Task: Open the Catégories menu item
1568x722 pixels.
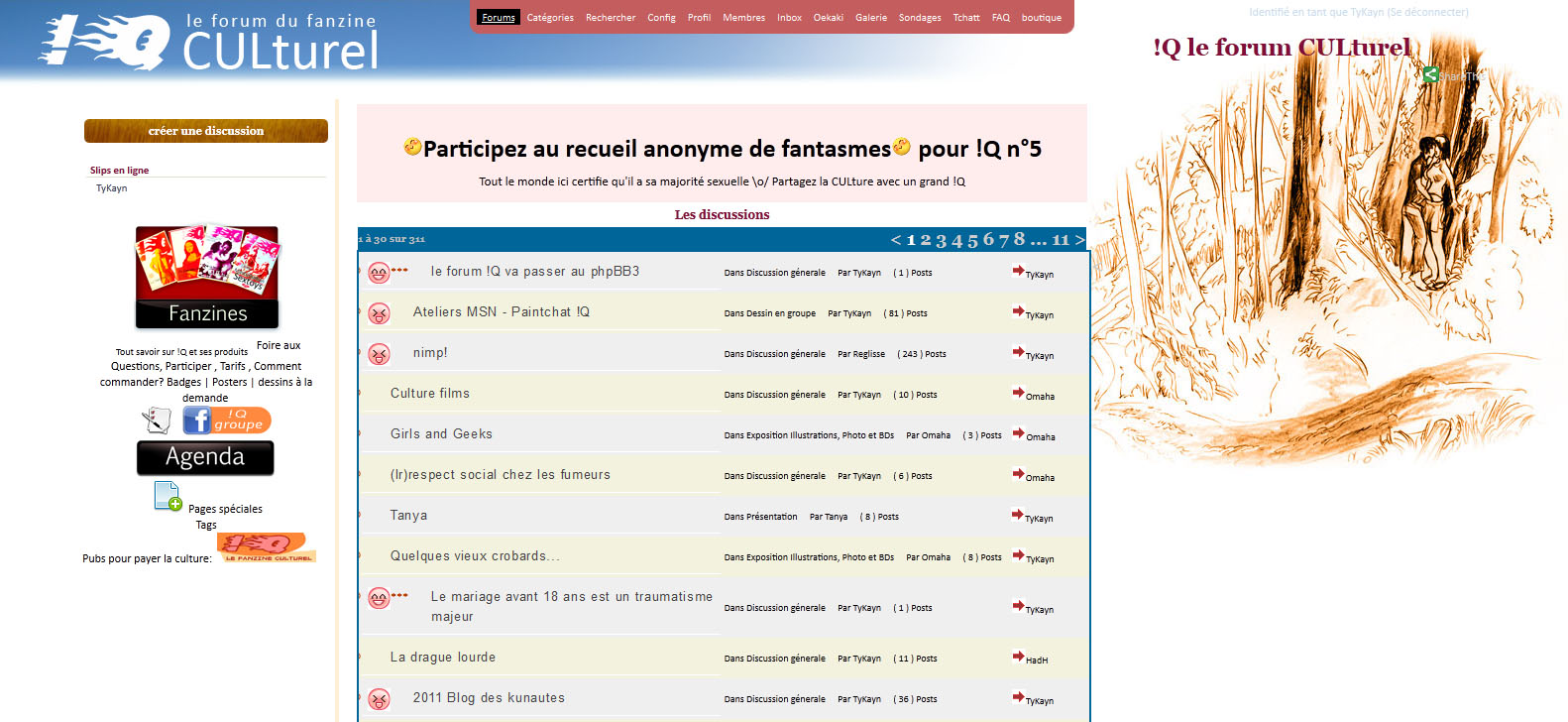Action: (x=550, y=18)
